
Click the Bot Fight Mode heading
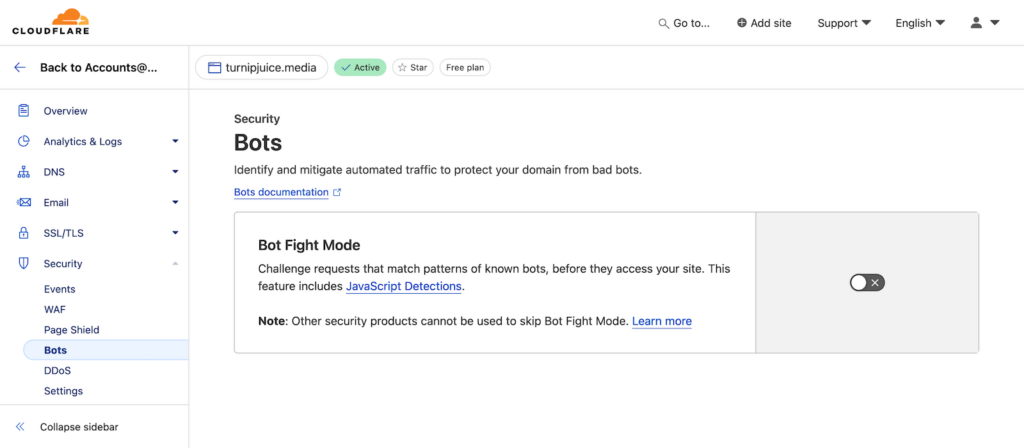(x=310, y=246)
